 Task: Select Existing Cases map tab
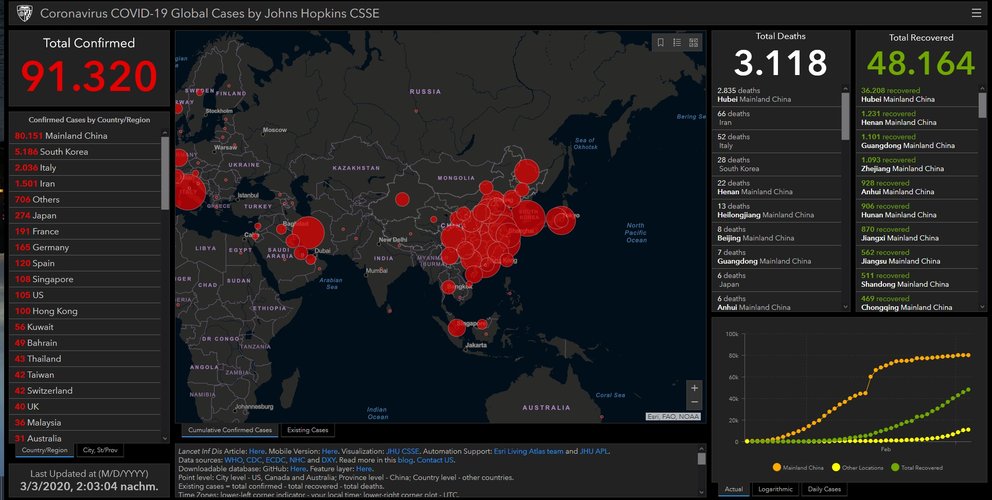click(307, 430)
